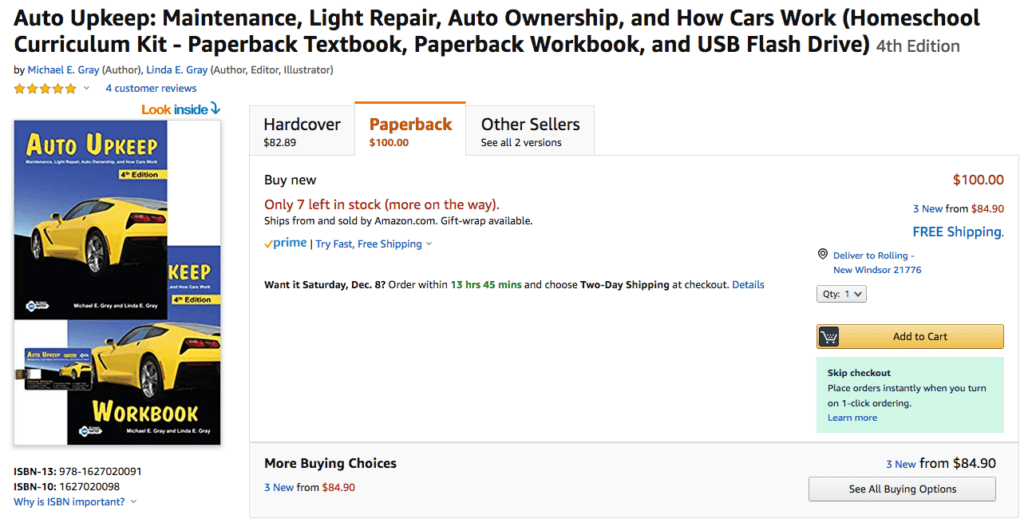This screenshot has width=1024, height=519.
Task: Click the five-star rating icon
Action: click(45, 89)
